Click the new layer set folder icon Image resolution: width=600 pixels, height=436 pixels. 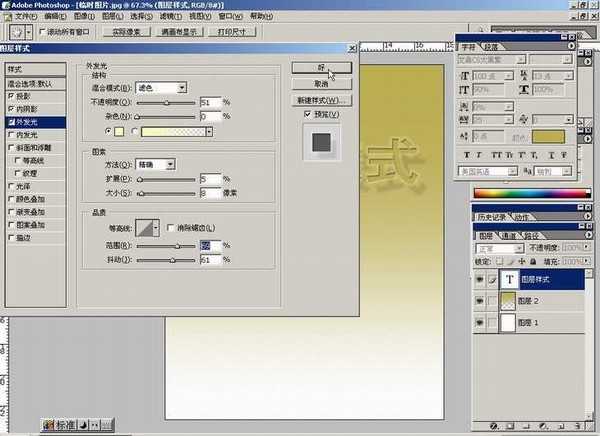[x=526, y=426]
